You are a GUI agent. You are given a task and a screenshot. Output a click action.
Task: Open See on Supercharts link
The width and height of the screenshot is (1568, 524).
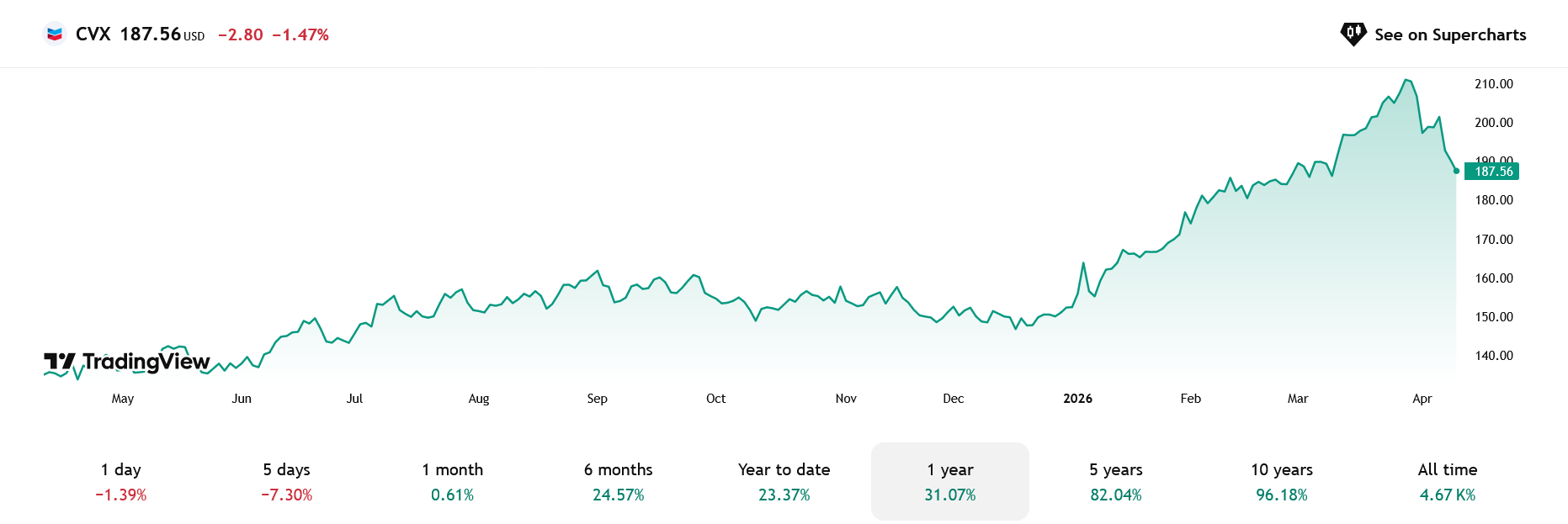[1449, 34]
